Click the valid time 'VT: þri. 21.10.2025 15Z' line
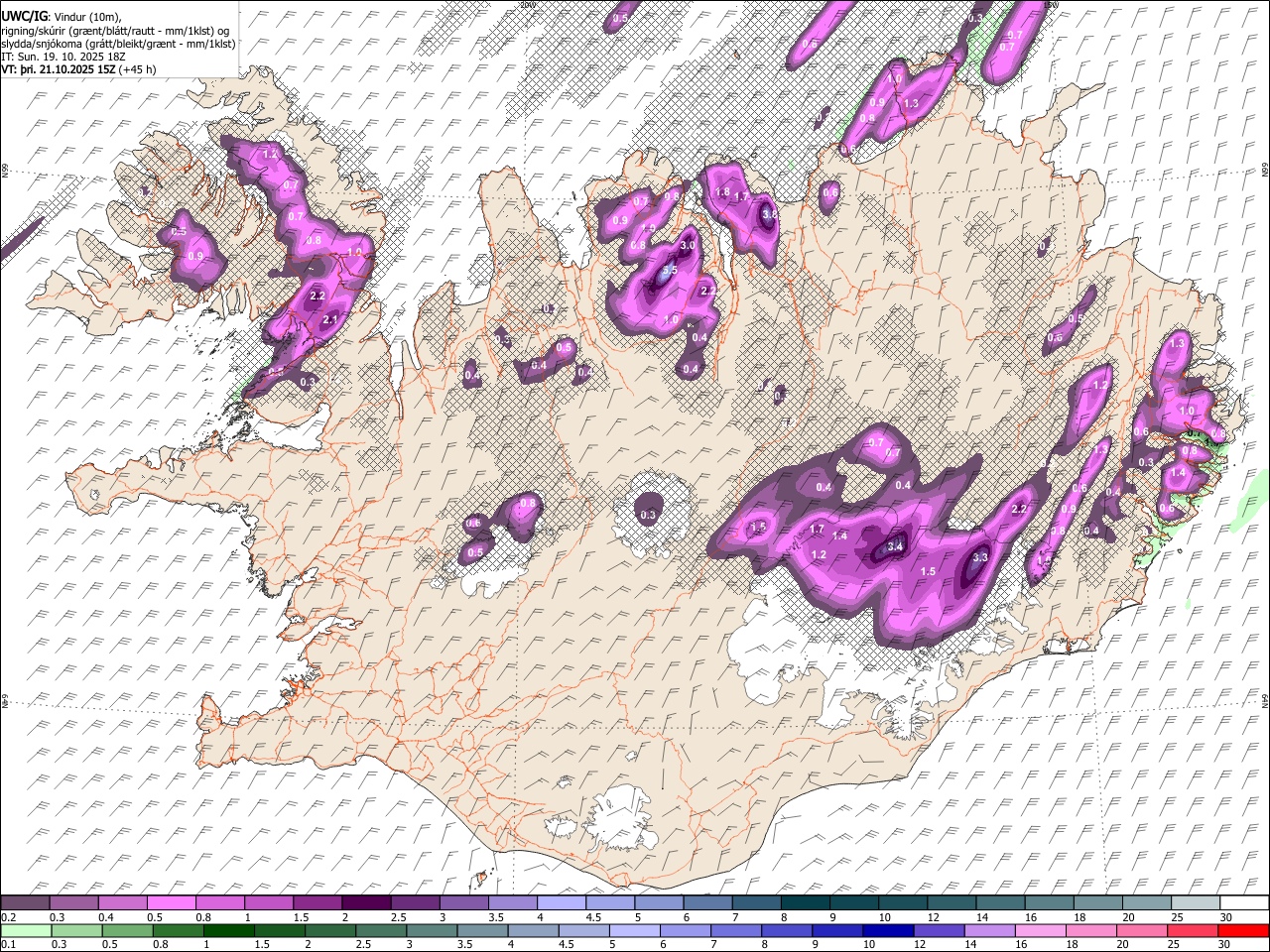Screen dimensions: 1270x952 pos(58,69)
